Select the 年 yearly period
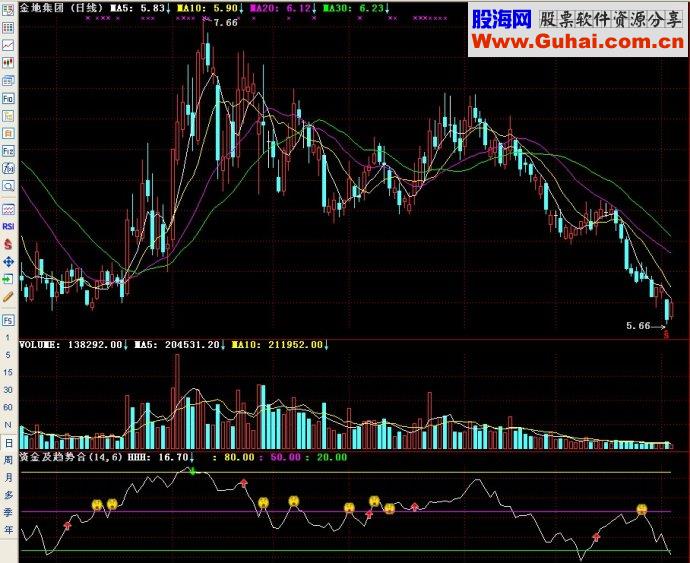 [x=8, y=530]
